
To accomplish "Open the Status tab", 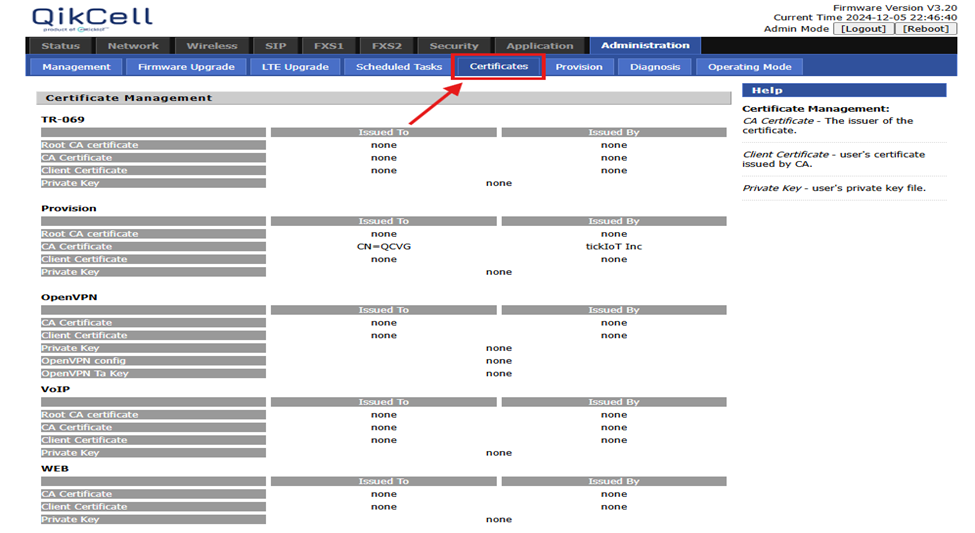I will coord(61,46).
